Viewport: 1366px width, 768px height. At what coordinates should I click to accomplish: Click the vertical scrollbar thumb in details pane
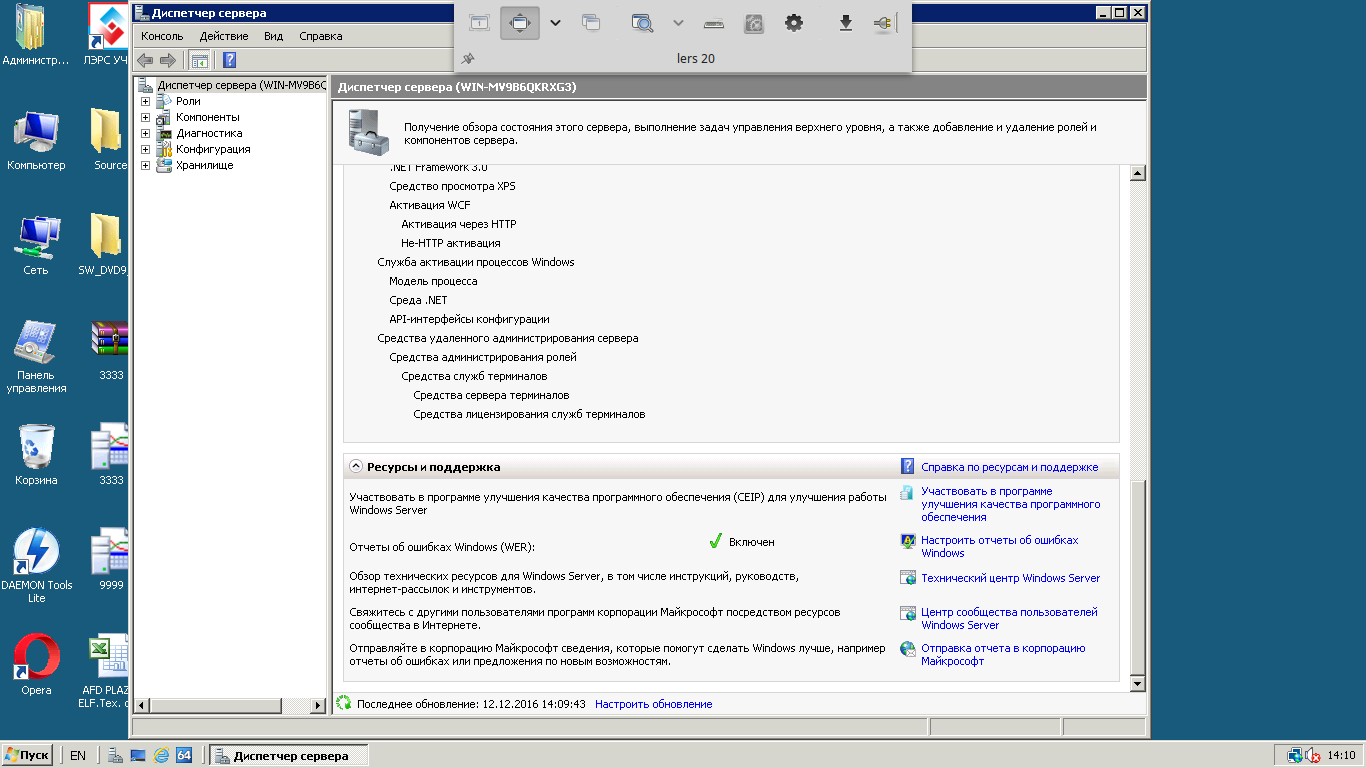tap(1137, 577)
